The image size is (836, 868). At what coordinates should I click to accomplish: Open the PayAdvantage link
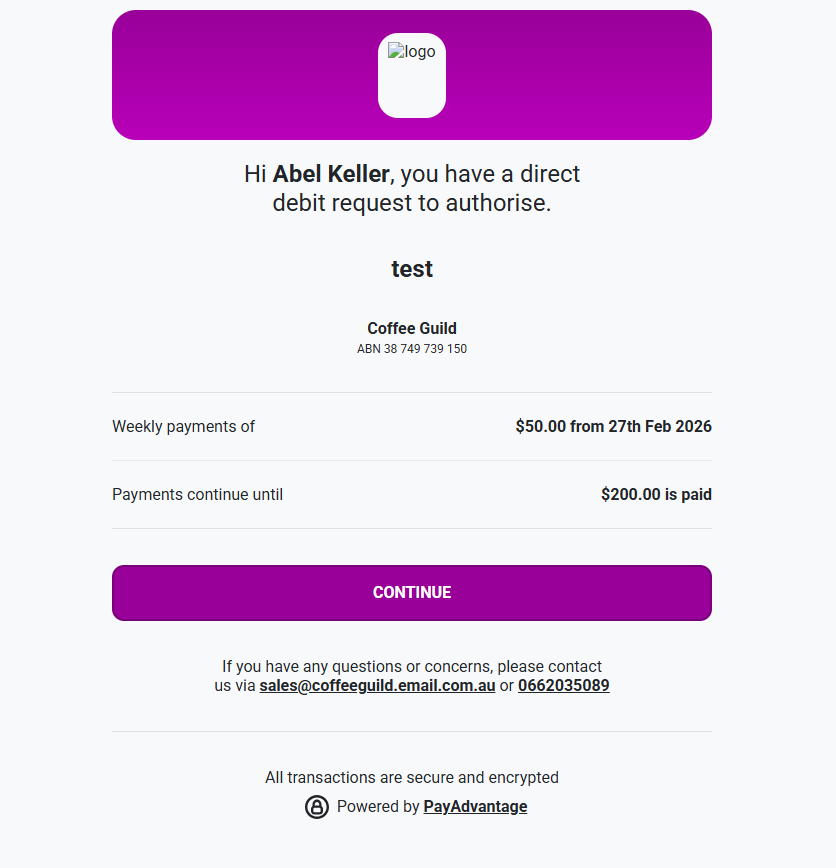(x=475, y=807)
